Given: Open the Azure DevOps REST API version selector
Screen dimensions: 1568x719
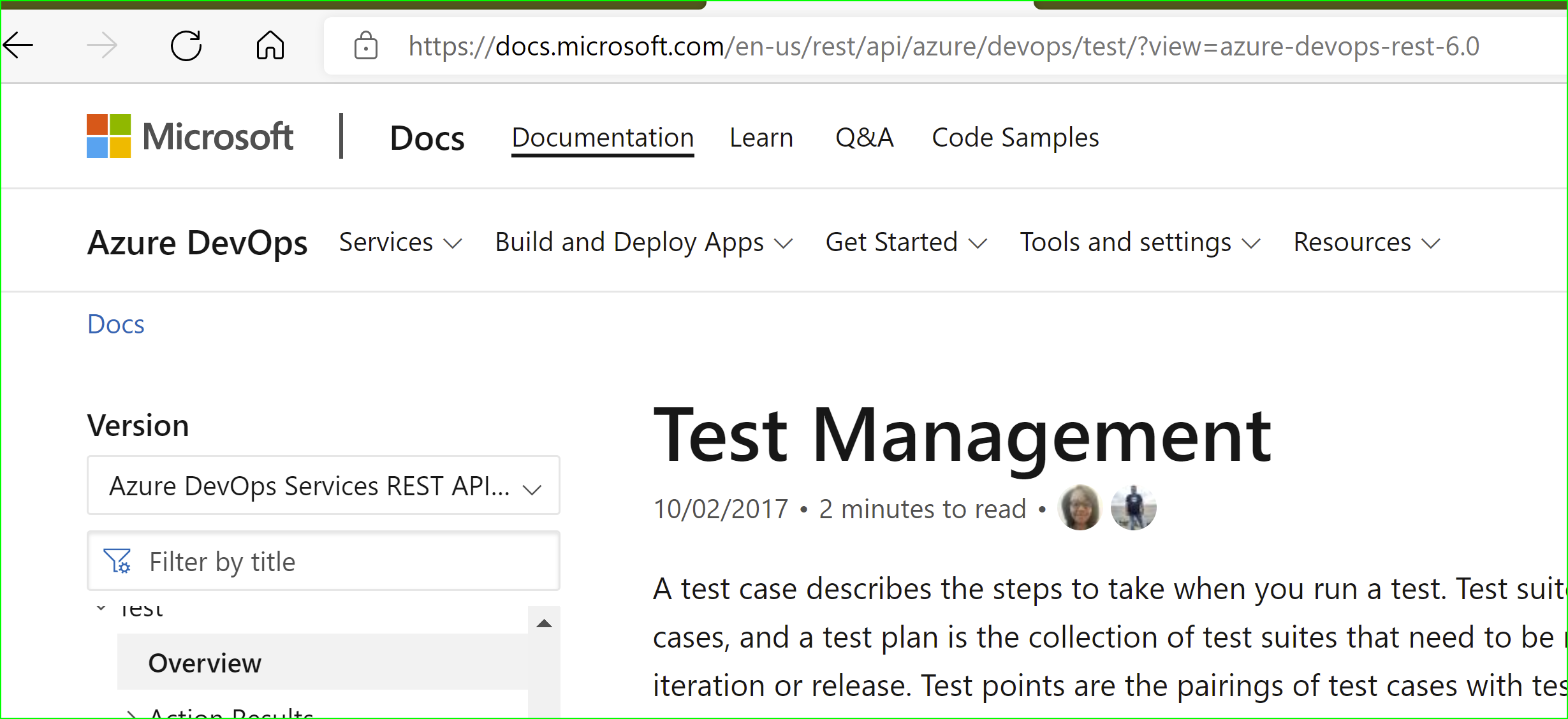Looking at the screenshot, I should [x=323, y=485].
